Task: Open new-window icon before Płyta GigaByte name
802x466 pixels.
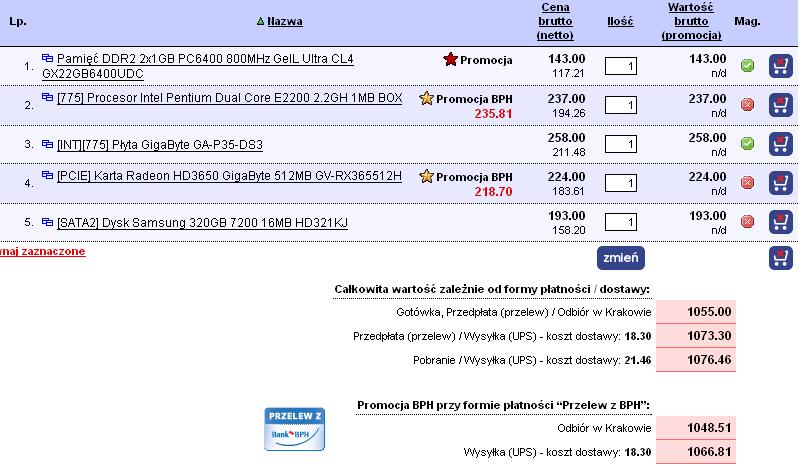Action: 48,144
